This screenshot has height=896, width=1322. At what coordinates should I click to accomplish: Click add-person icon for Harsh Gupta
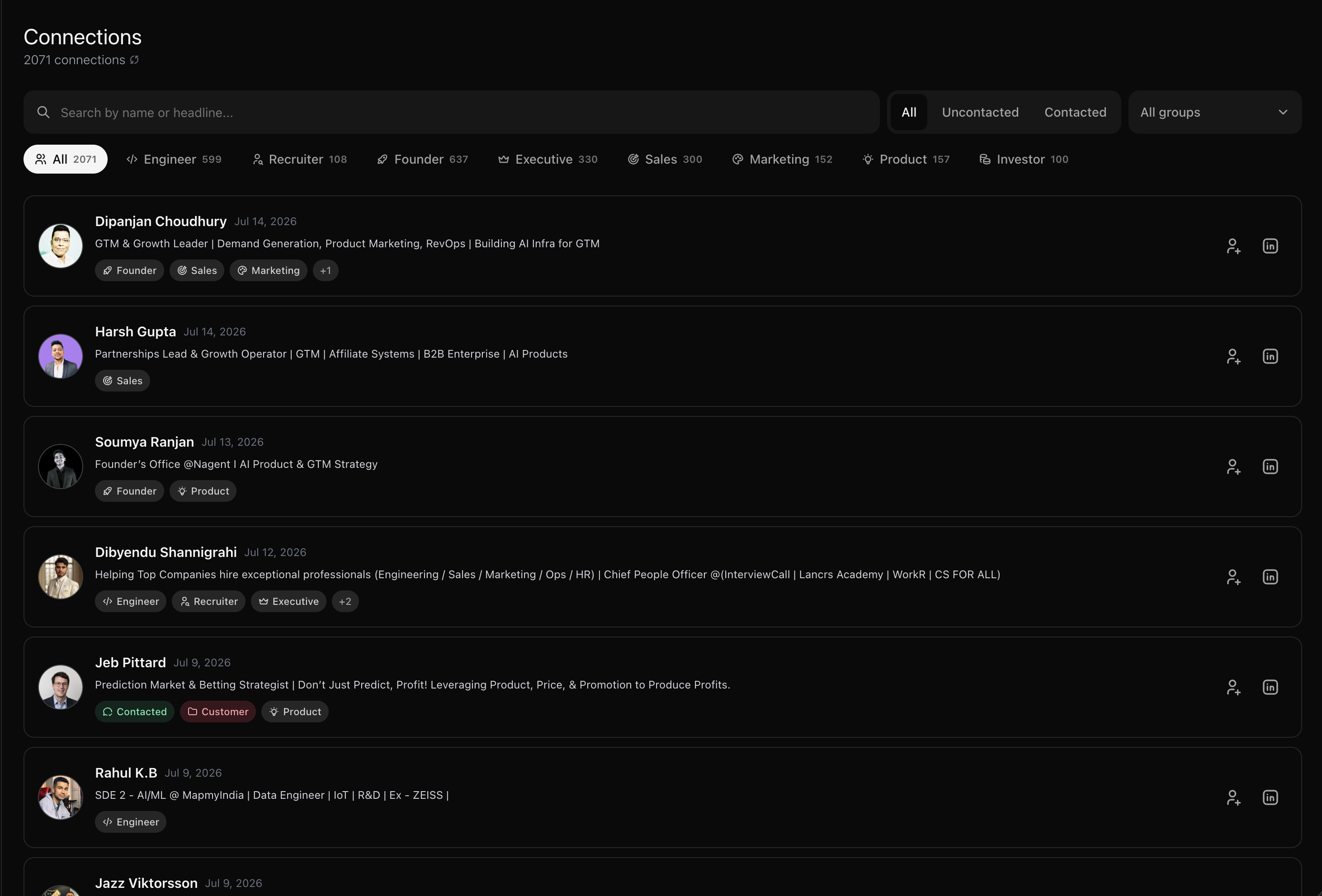pos(1233,356)
